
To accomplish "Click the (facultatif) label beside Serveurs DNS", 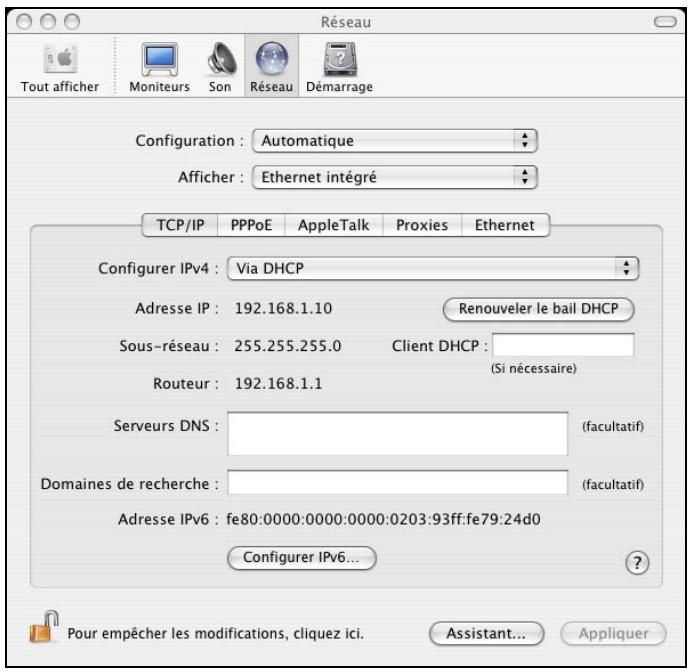I will (x=613, y=426).
